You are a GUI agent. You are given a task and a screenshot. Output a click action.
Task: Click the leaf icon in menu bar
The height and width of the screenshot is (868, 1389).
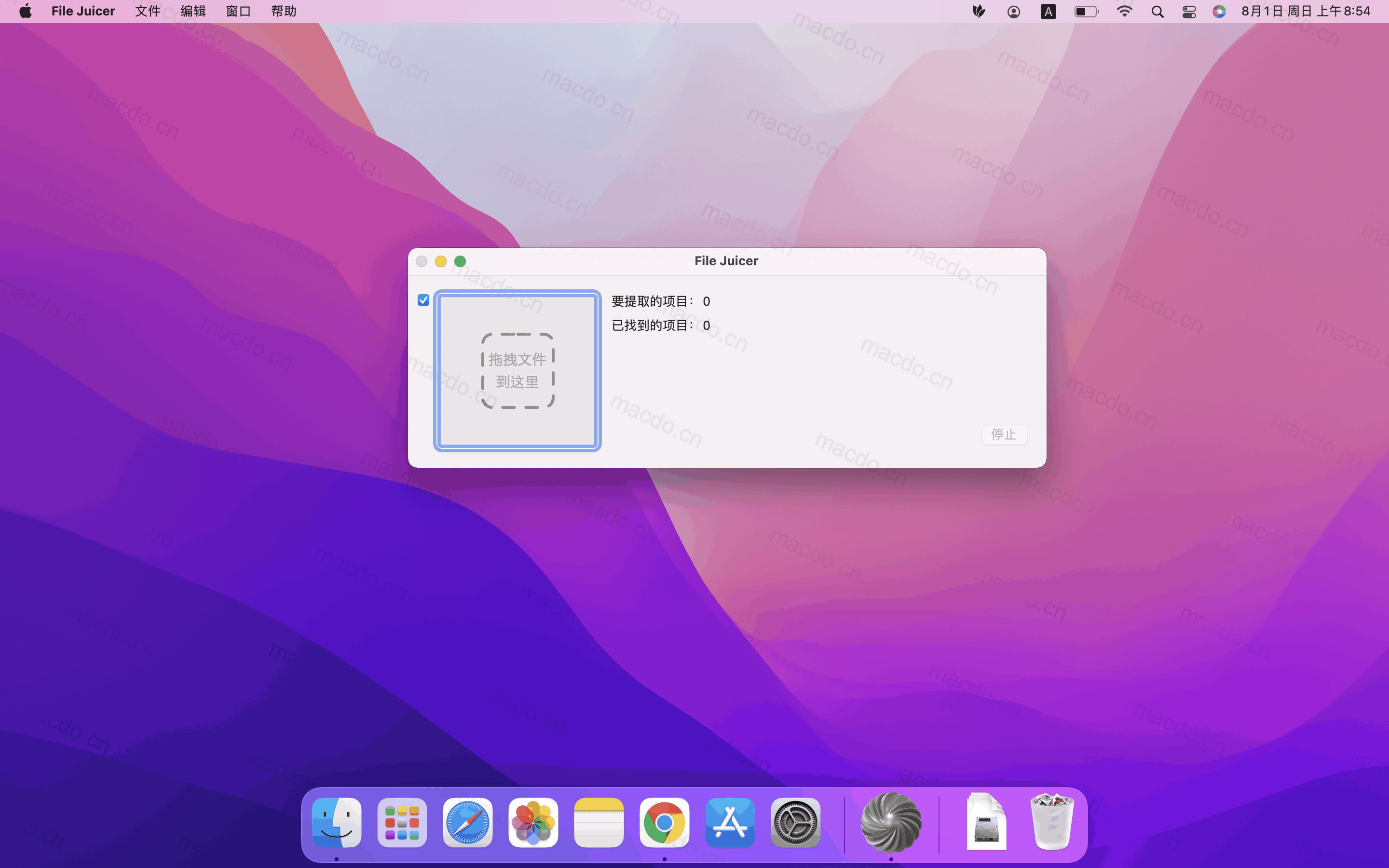click(979, 12)
